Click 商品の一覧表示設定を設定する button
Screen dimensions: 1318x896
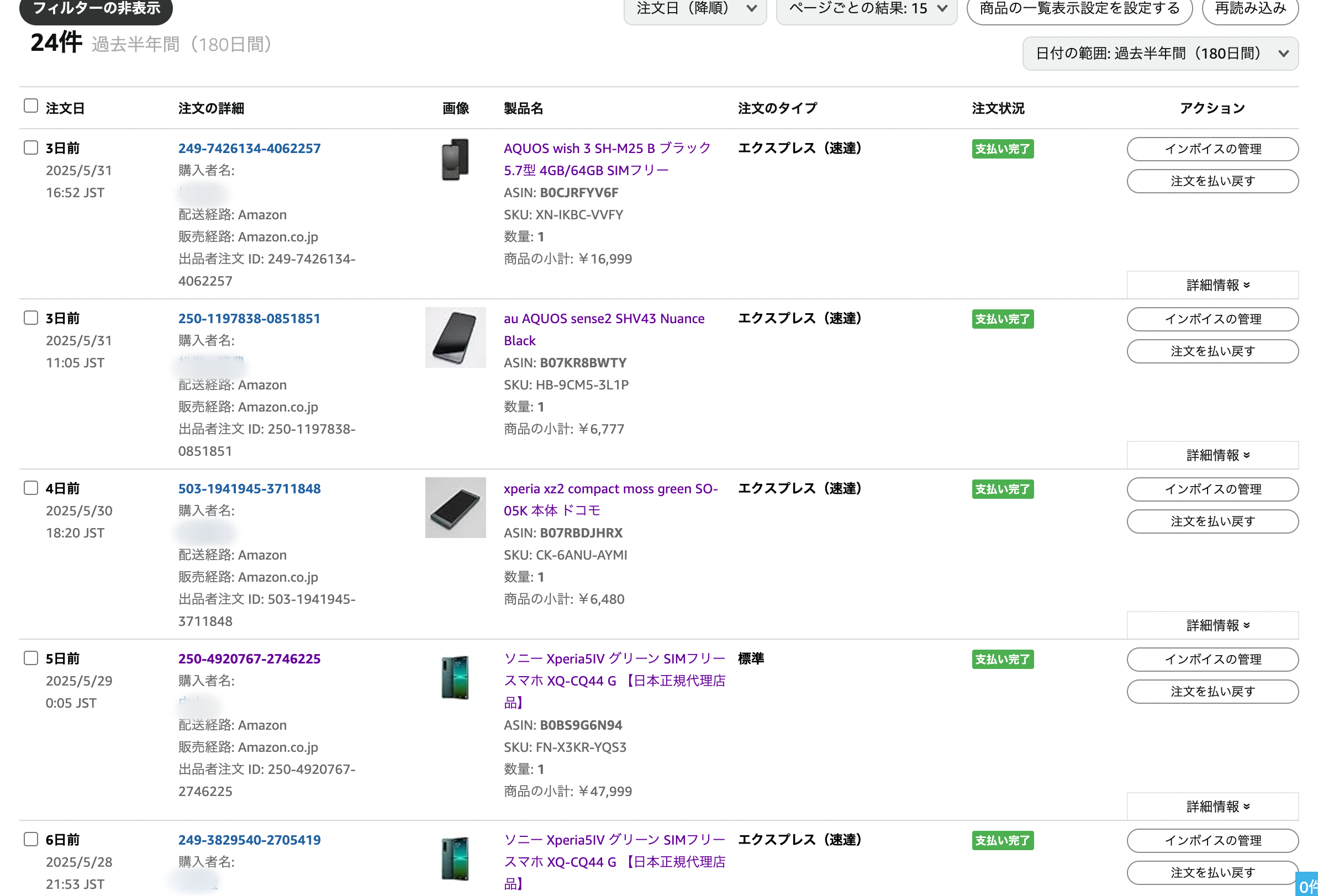1079,9
